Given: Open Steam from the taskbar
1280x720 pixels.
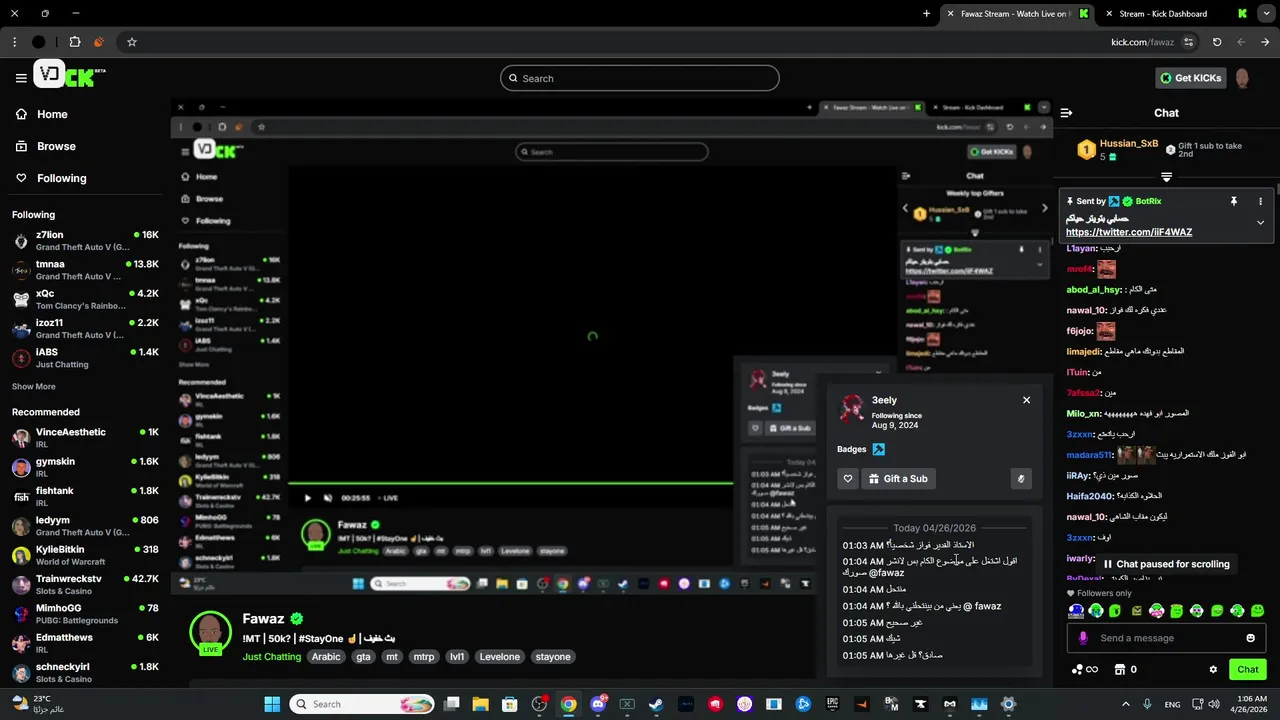Looking at the screenshot, I should pos(656,704).
